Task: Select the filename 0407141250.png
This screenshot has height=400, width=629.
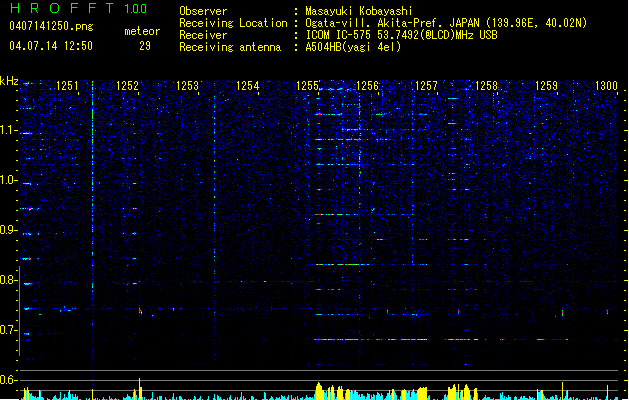Action: (51, 26)
